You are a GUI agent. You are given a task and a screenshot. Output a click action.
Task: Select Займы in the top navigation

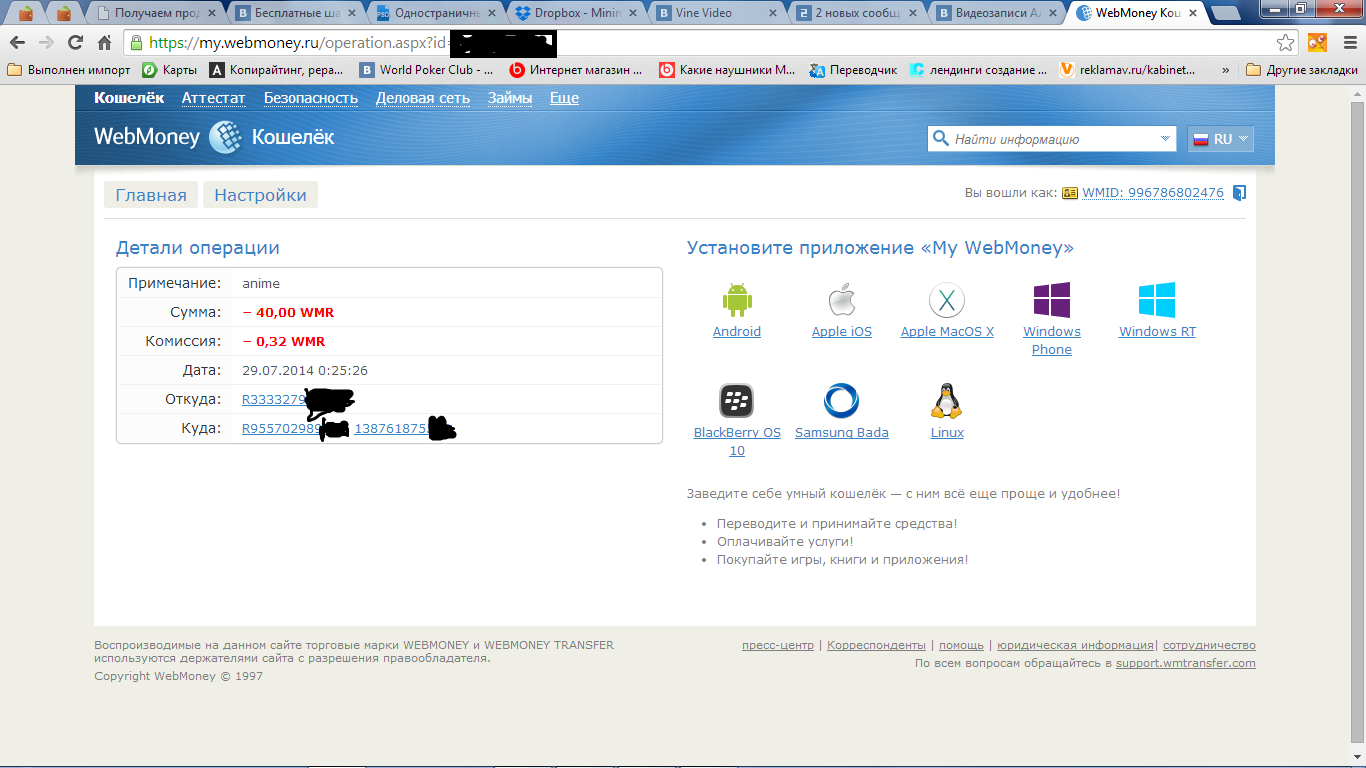pyautogui.click(x=510, y=98)
